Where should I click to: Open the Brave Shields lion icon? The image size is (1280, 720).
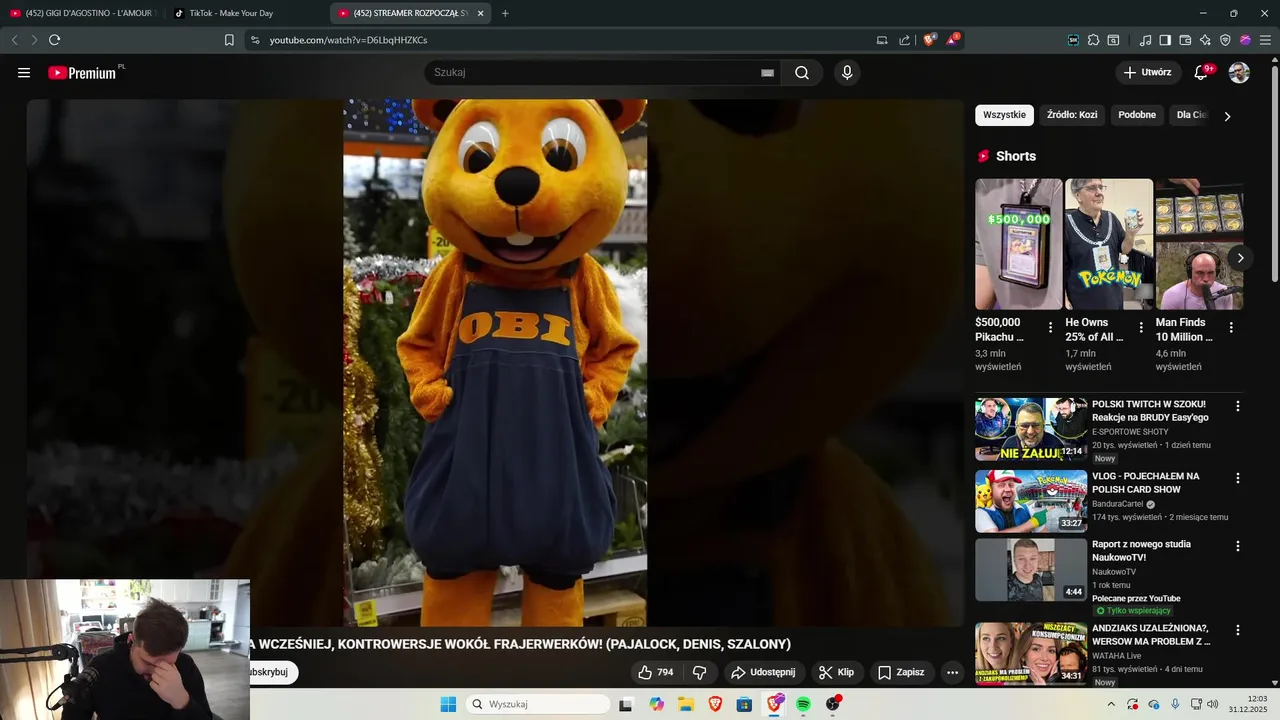click(x=929, y=40)
